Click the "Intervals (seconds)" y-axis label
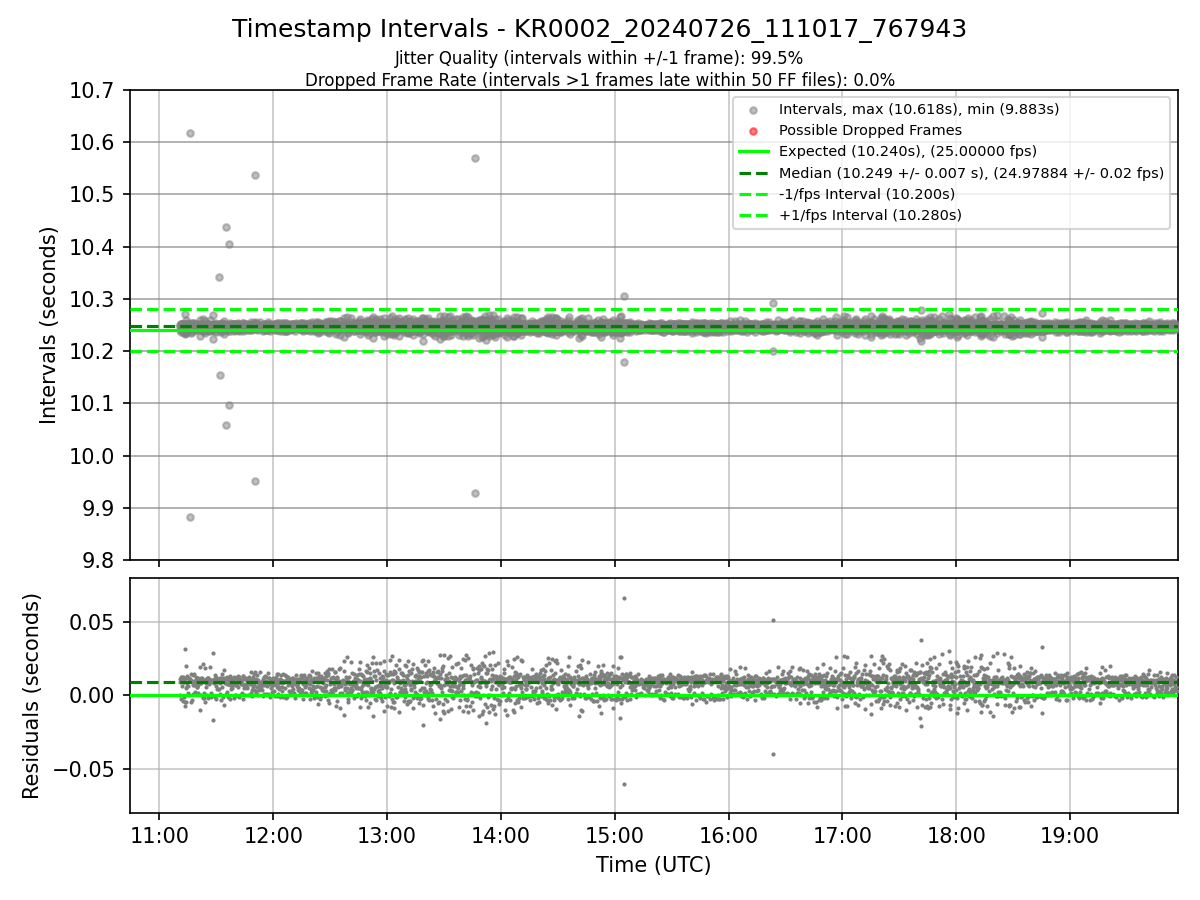Viewport: 1200px width, 900px height. click(x=49, y=325)
